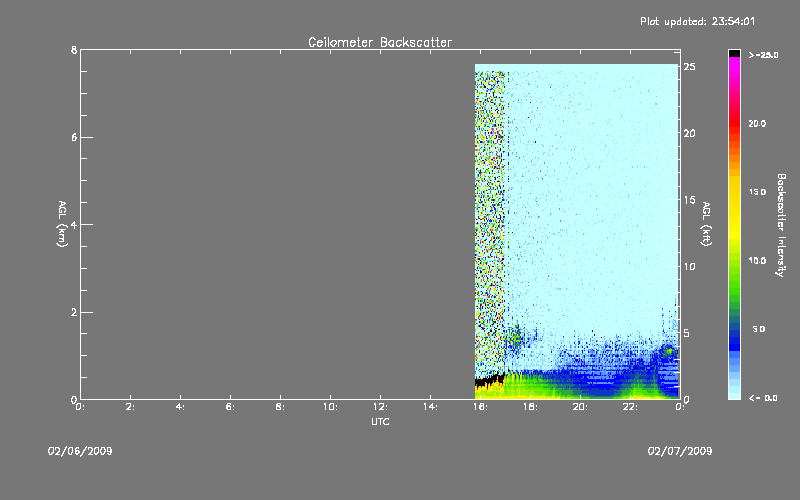Click the 12: hour tick label on time axis
Screen dimensions: 800x500
[x=380, y=407]
